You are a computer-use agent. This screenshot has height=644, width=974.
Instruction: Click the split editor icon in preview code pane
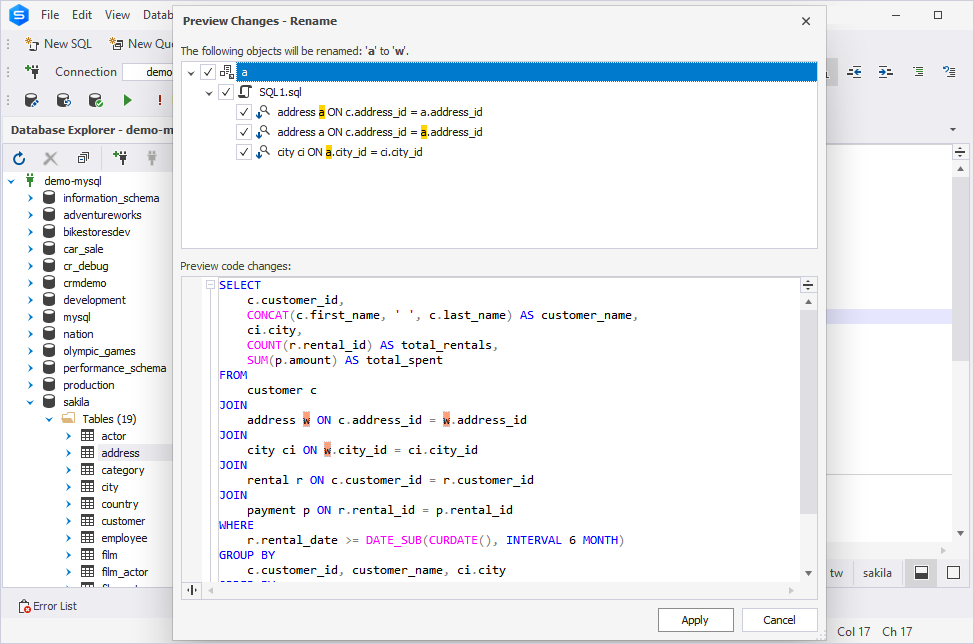[808, 285]
